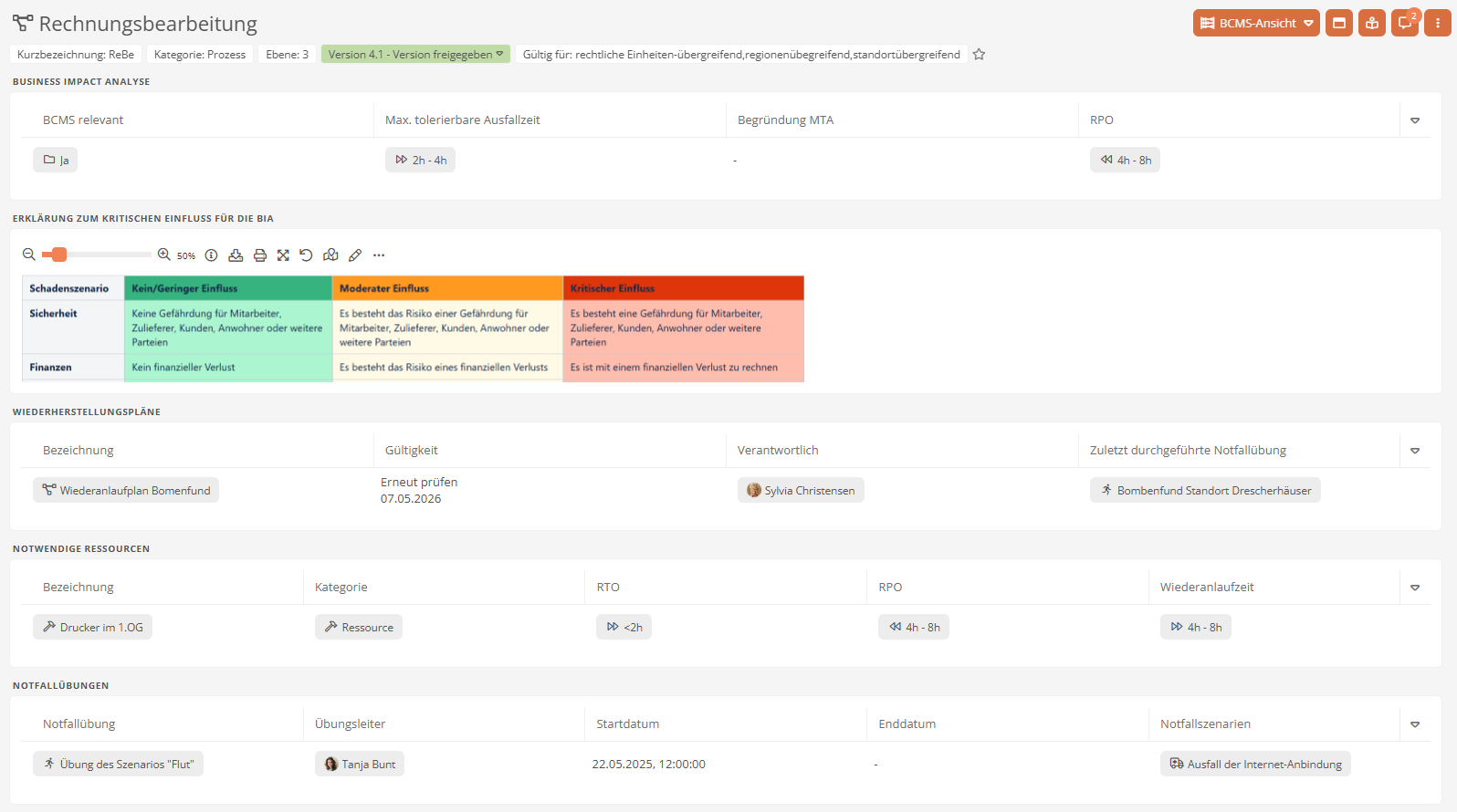
Task: Zoom in on the BIA explanation image
Action: click(164, 255)
